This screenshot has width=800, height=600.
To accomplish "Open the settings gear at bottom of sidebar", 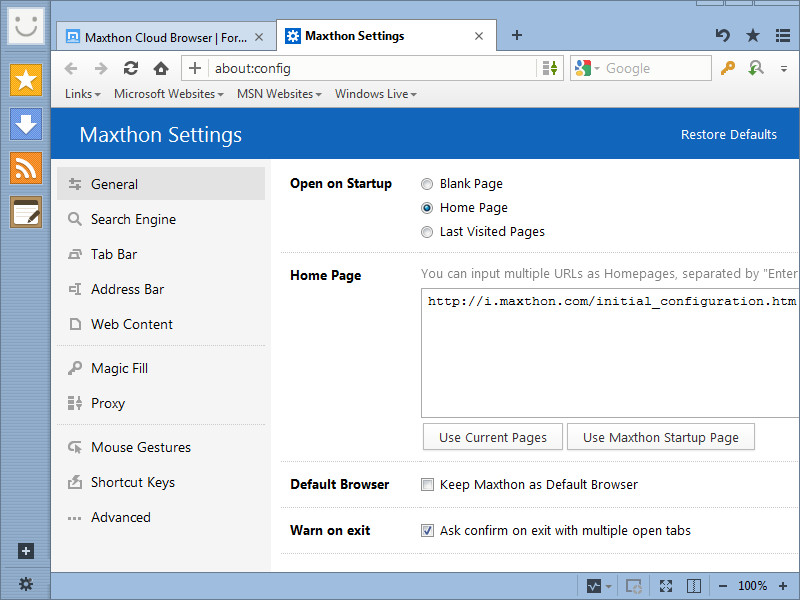I will (x=25, y=584).
